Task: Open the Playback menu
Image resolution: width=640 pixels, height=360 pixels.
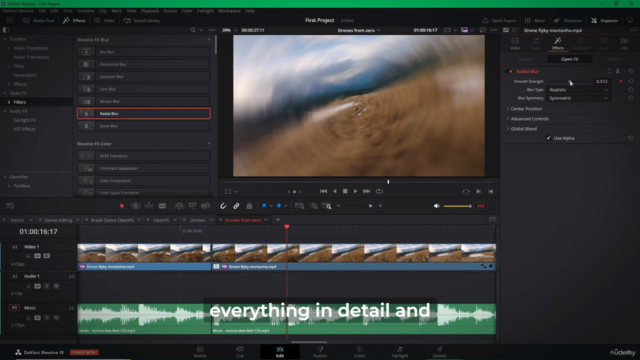Action: (149, 11)
